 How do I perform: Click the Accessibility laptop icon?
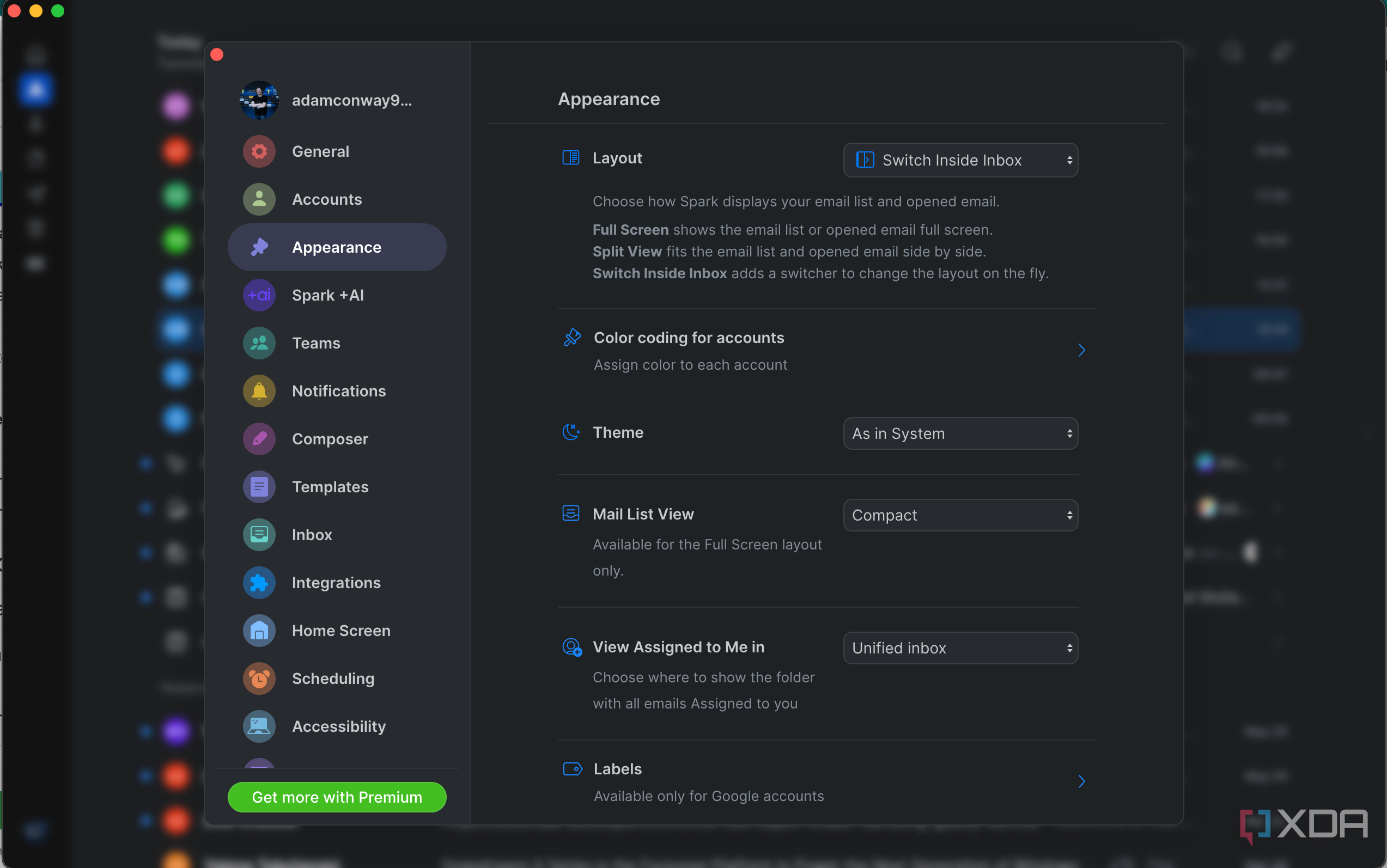click(x=259, y=727)
